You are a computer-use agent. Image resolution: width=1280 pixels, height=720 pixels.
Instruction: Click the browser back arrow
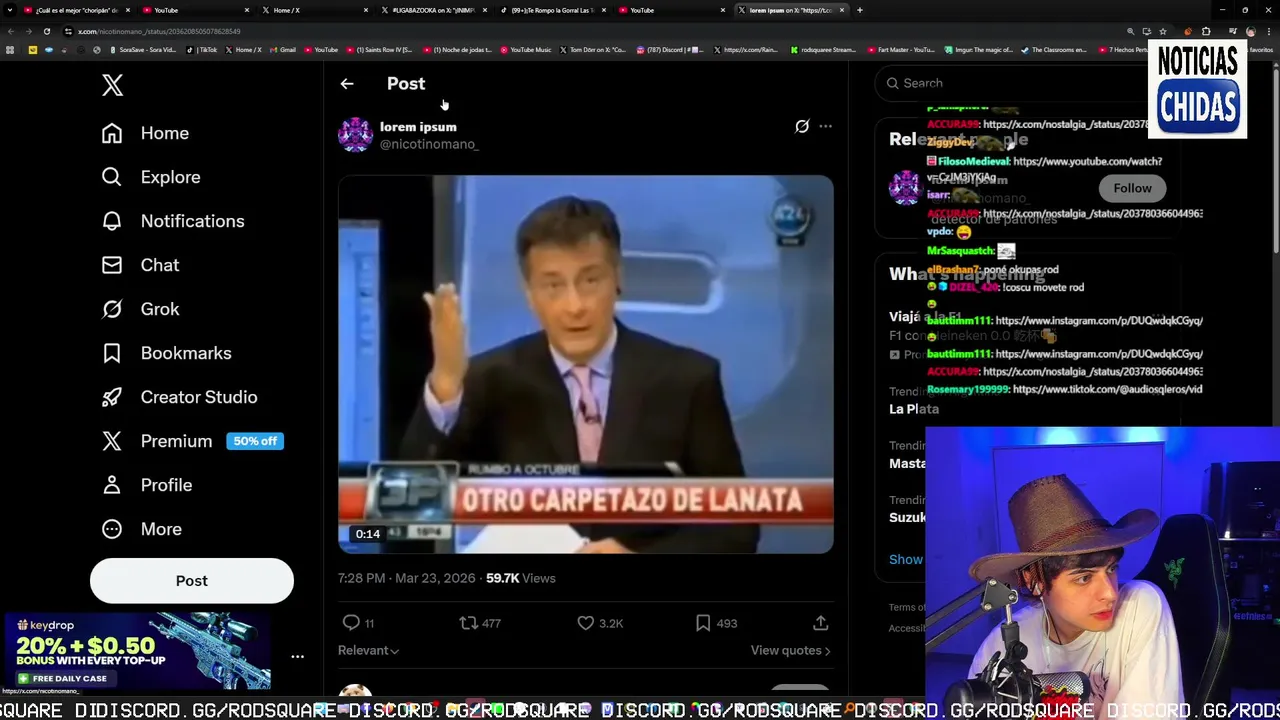pyautogui.click(x=10, y=31)
